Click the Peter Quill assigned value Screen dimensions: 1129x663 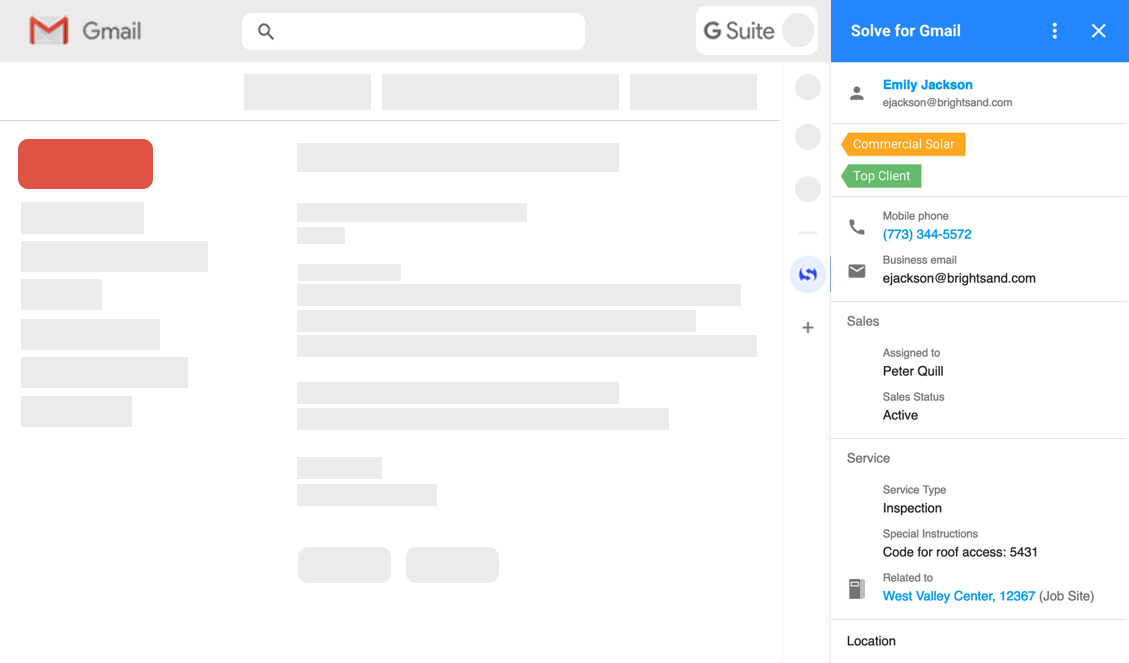pyautogui.click(x=913, y=371)
